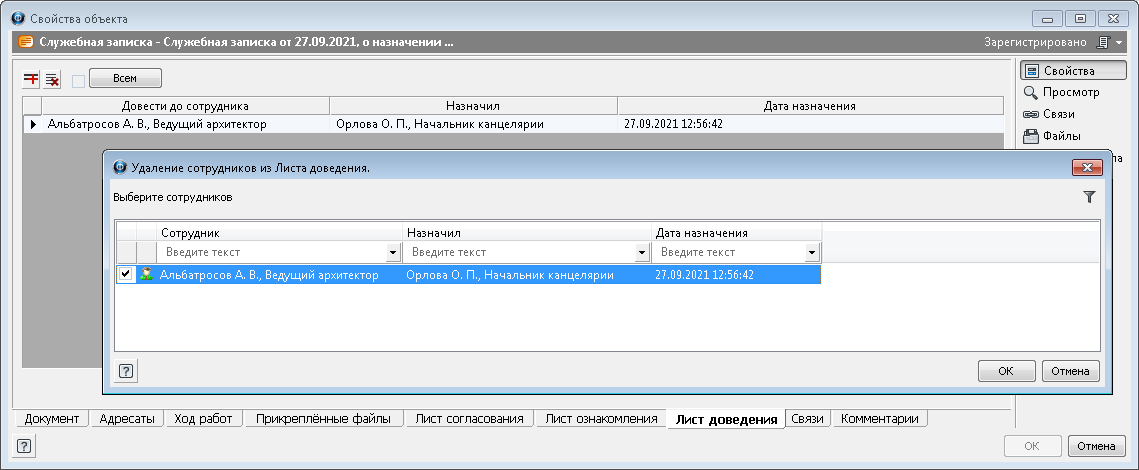Expand the Дата назначения filter dropdown
This screenshot has width=1139, height=470.
click(x=811, y=253)
